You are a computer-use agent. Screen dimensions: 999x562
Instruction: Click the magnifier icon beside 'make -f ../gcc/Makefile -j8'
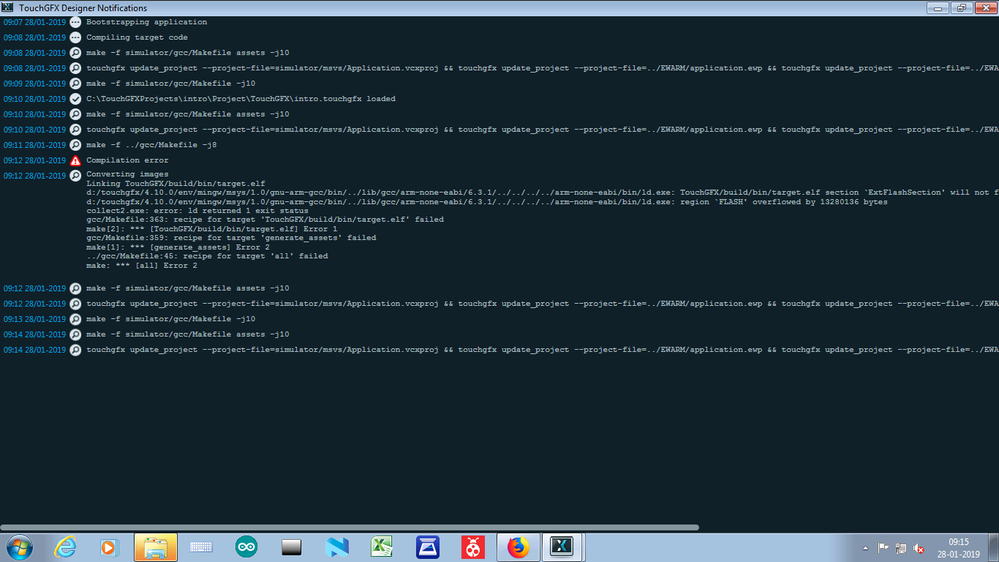coord(75,145)
